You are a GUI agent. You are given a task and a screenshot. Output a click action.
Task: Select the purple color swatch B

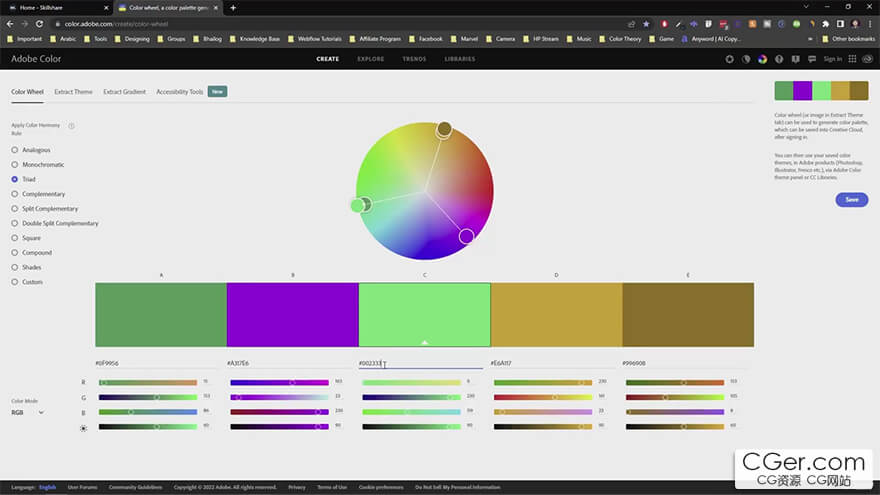coord(292,314)
